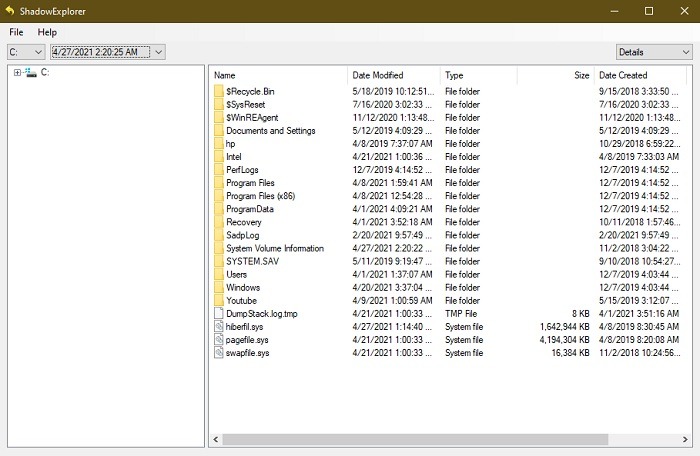The height and width of the screenshot is (456, 700).
Task: Click the pagefile.sys file icon
Action: pyautogui.click(x=219, y=339)
